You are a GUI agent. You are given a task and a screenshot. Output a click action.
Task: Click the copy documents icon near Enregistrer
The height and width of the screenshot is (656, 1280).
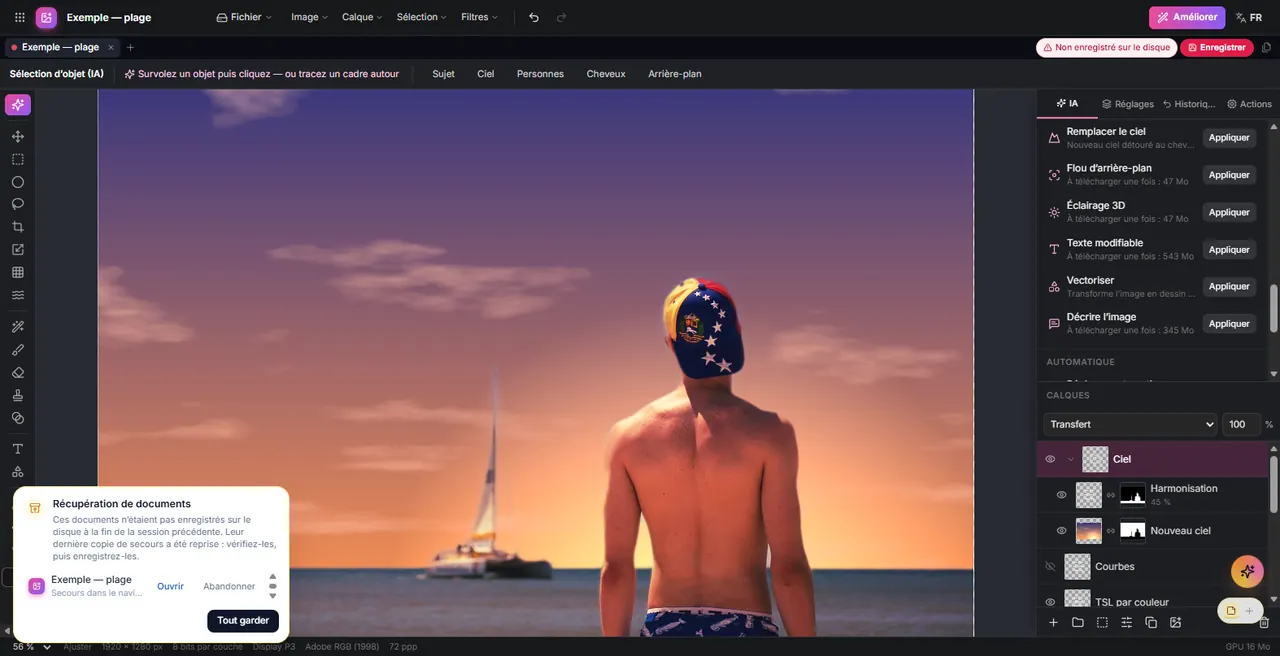[x=1266, y=47]
